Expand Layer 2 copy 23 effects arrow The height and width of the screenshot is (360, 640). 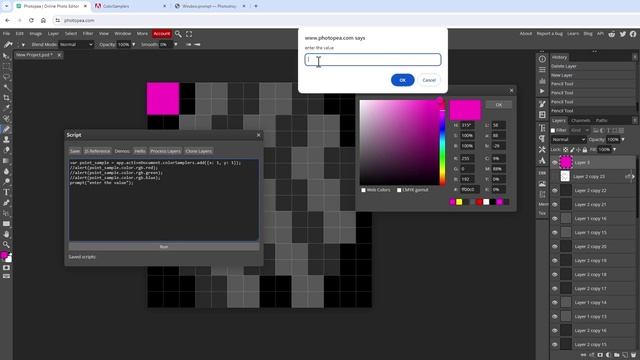[x=633, y=177]
